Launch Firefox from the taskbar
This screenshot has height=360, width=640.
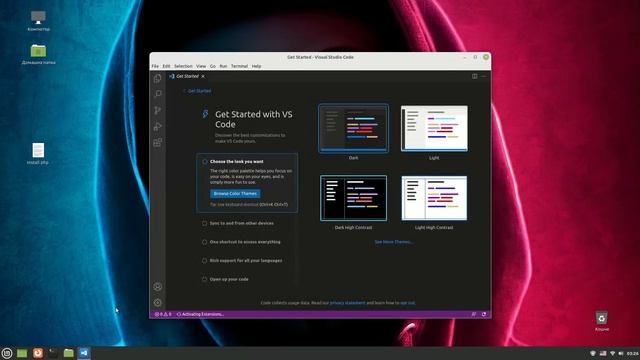pos(38,353)
